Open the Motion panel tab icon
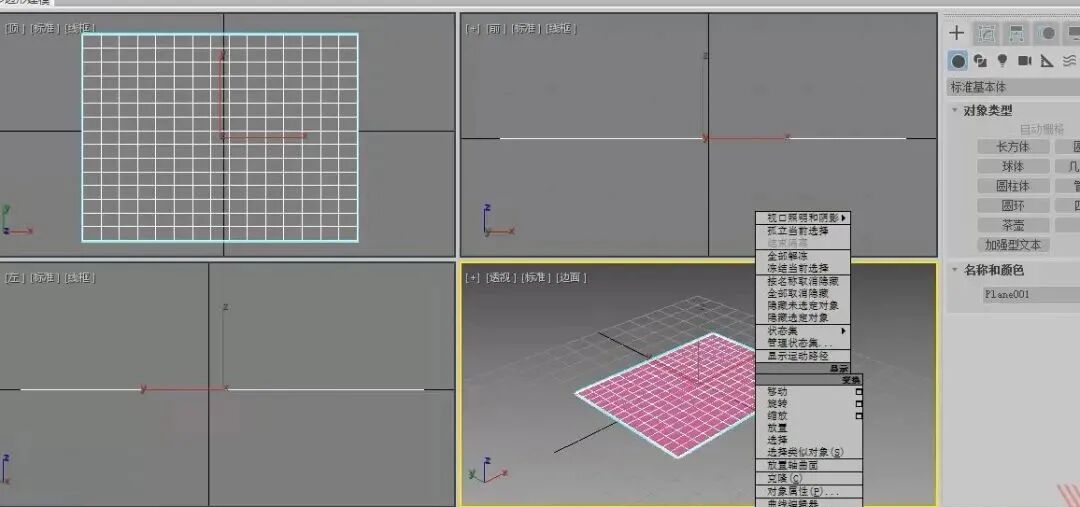 click(x=1048, y=33)
